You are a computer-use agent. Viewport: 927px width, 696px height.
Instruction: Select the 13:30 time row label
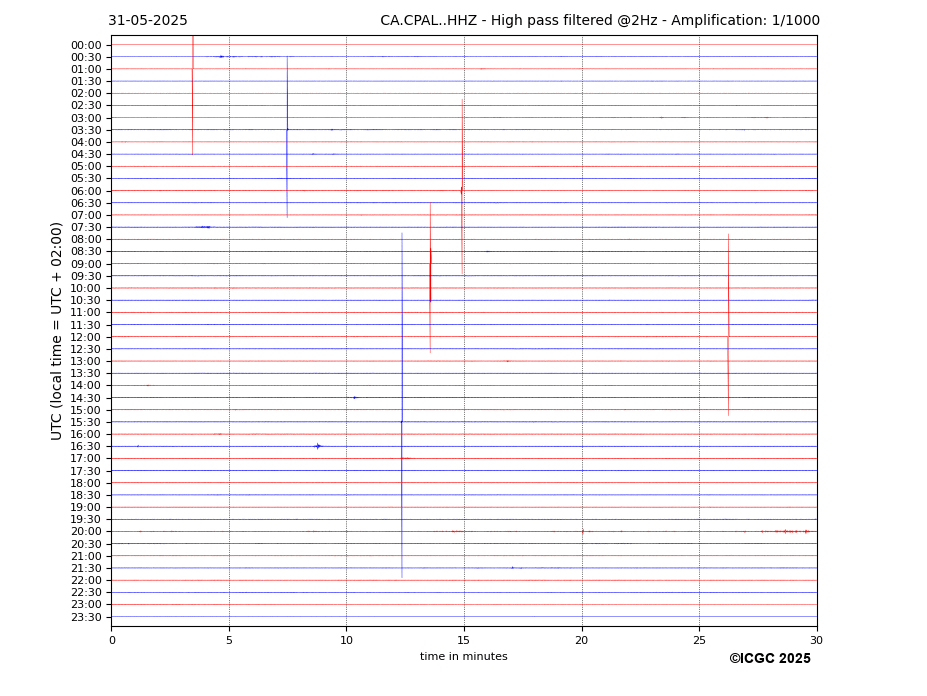coord(86,374)
